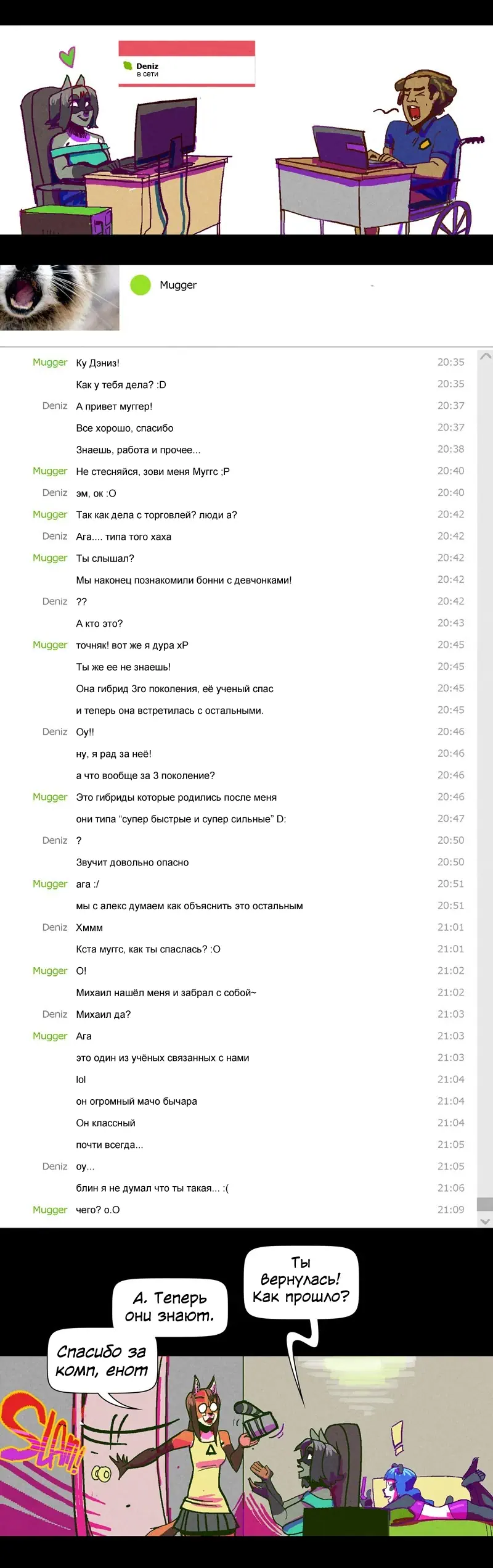Screen dimensions: 493x1568
Task: Click the 20:35 timestamp of the first message
Action: click(x=450, y=362)
